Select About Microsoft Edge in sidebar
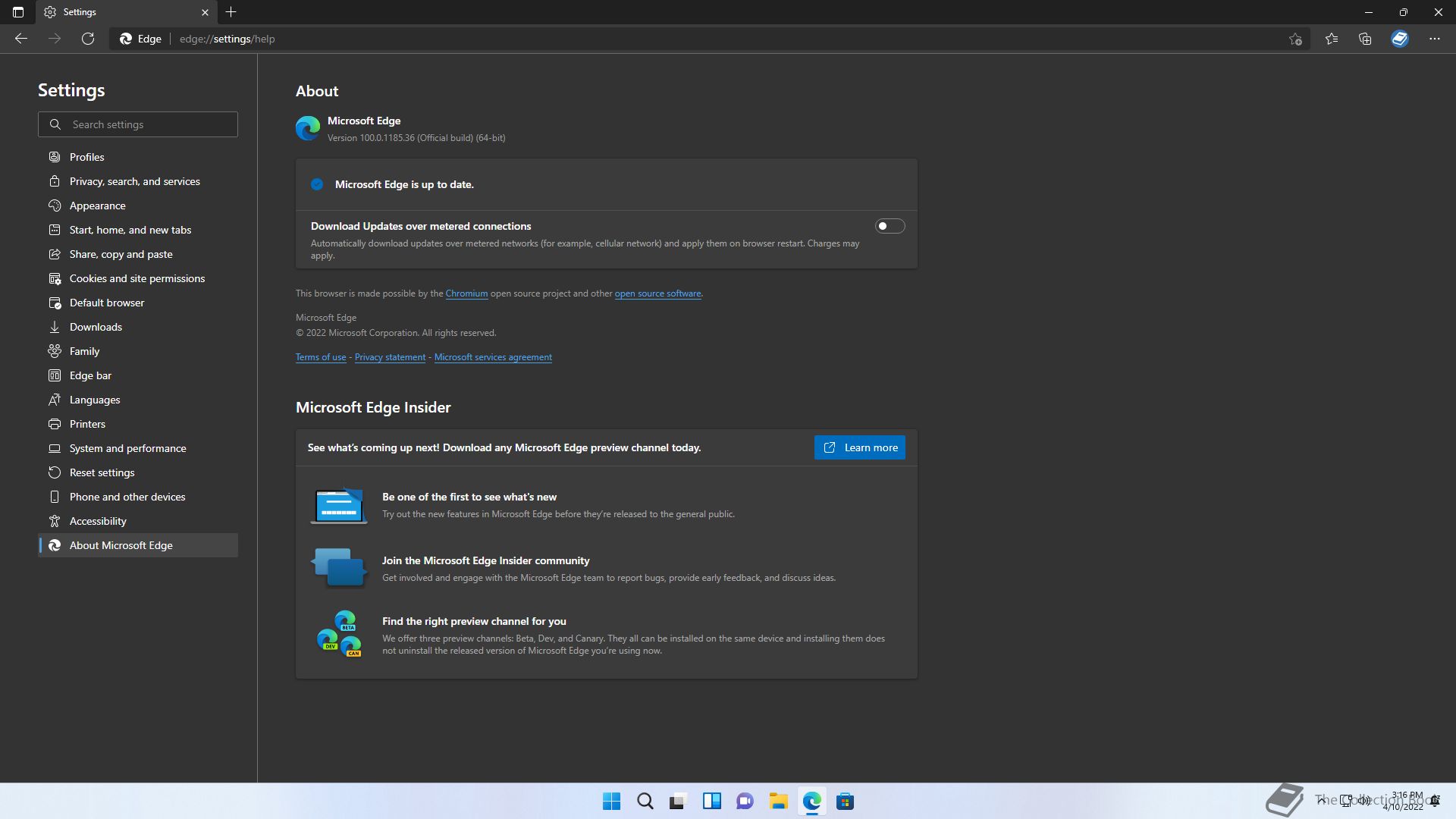Image resolution: width=1456 pixels, height=819 pixels. 138,545
